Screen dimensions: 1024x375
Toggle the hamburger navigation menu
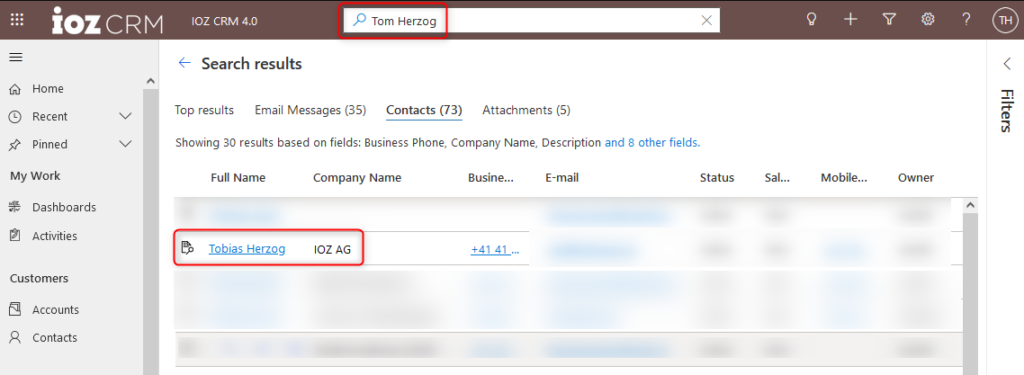pyautogui.click(x=16, y=57)
